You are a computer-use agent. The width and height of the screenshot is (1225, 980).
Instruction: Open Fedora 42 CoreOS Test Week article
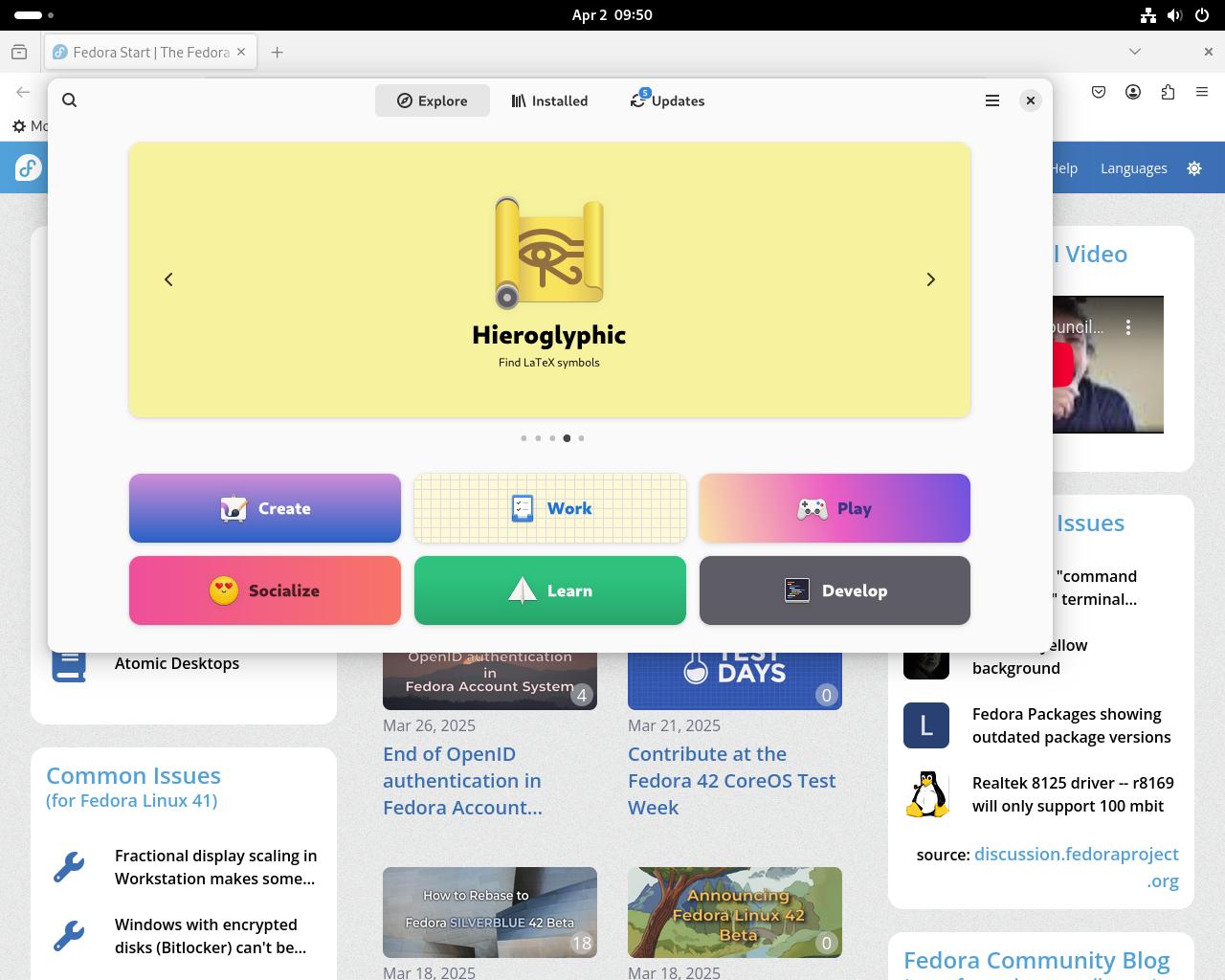click(x=732, y=781)
